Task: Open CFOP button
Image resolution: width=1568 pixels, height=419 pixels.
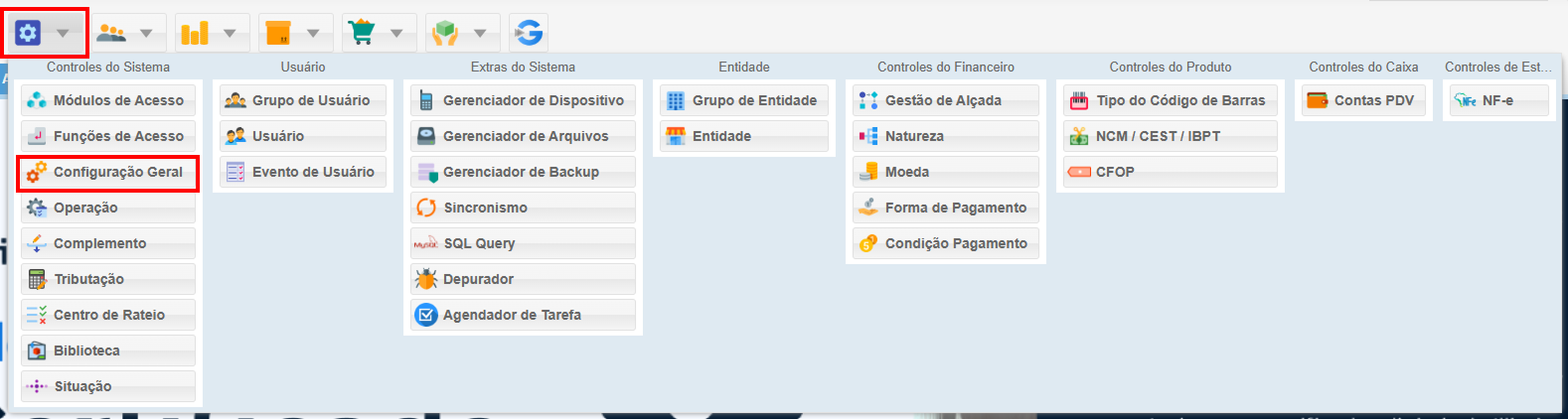Action: [1171, 172]
